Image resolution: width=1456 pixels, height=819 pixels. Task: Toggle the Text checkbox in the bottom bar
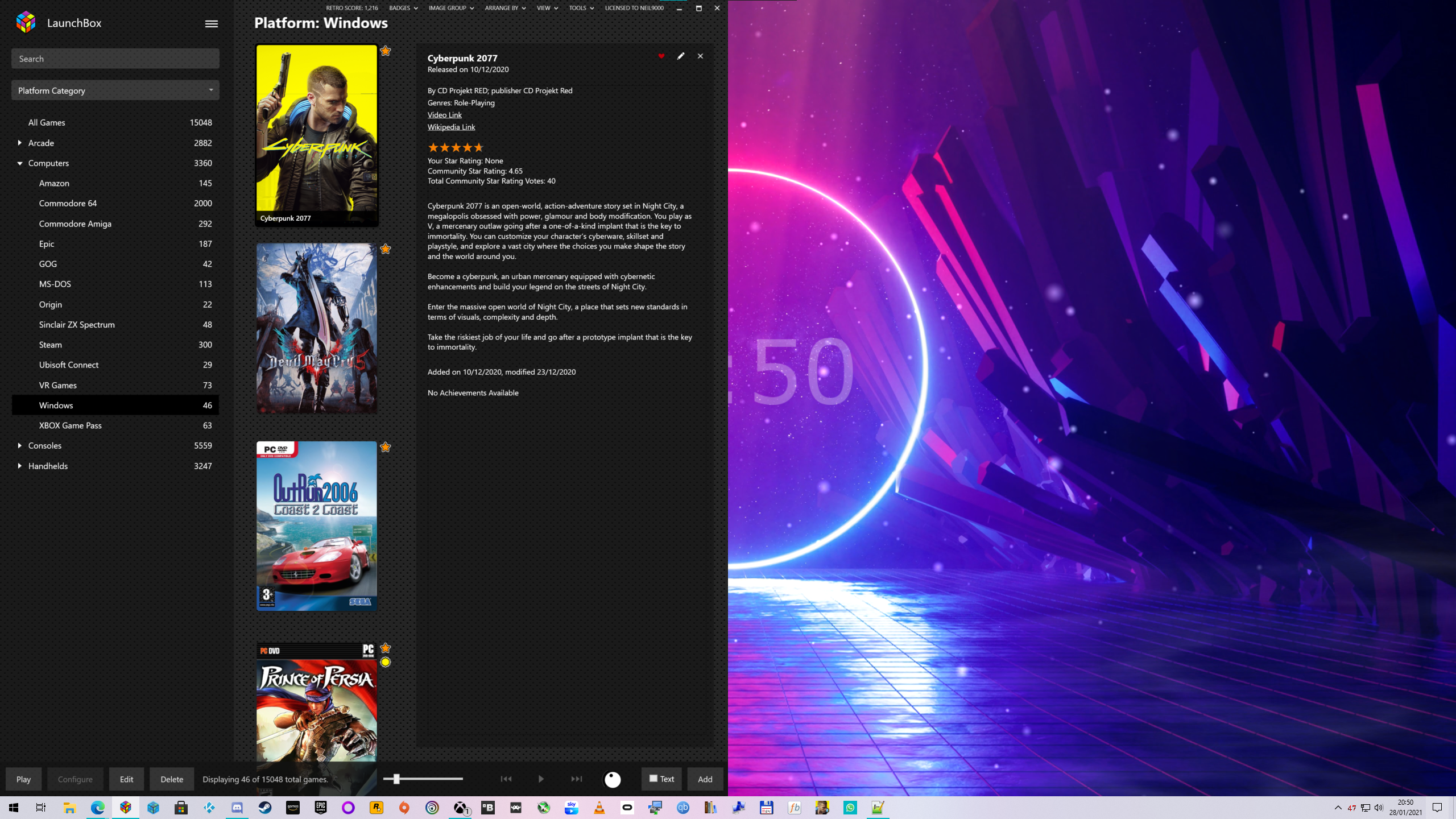point(653,779)
